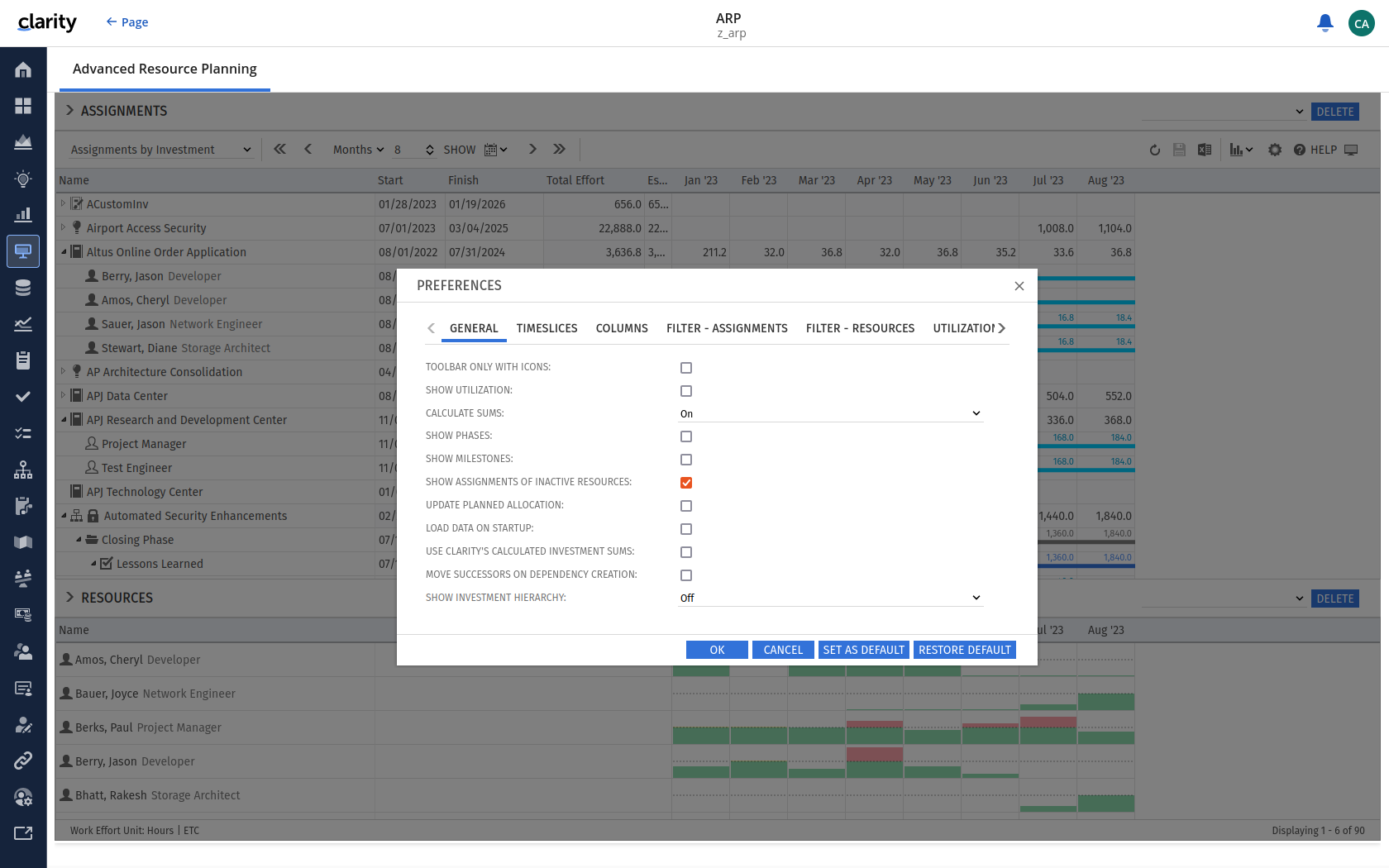
Task: Select the GENERAL preferences tab
Action: pyautogui.click(x=474, y=328)
